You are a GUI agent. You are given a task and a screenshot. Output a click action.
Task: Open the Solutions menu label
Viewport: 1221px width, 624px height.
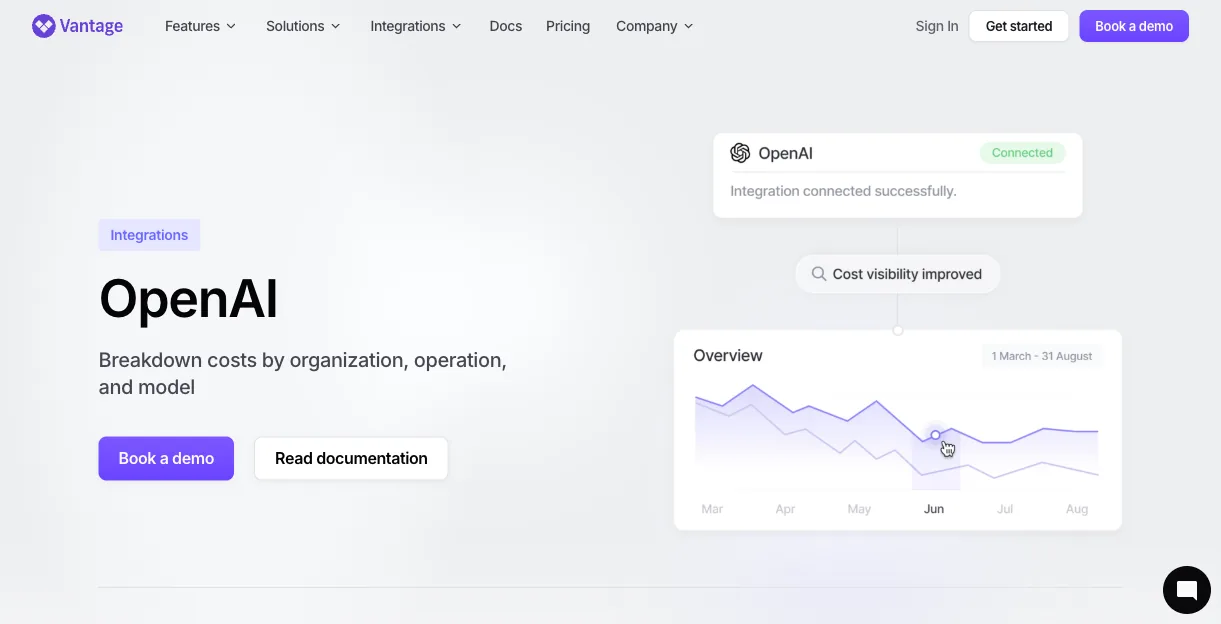tap(295, 26)
